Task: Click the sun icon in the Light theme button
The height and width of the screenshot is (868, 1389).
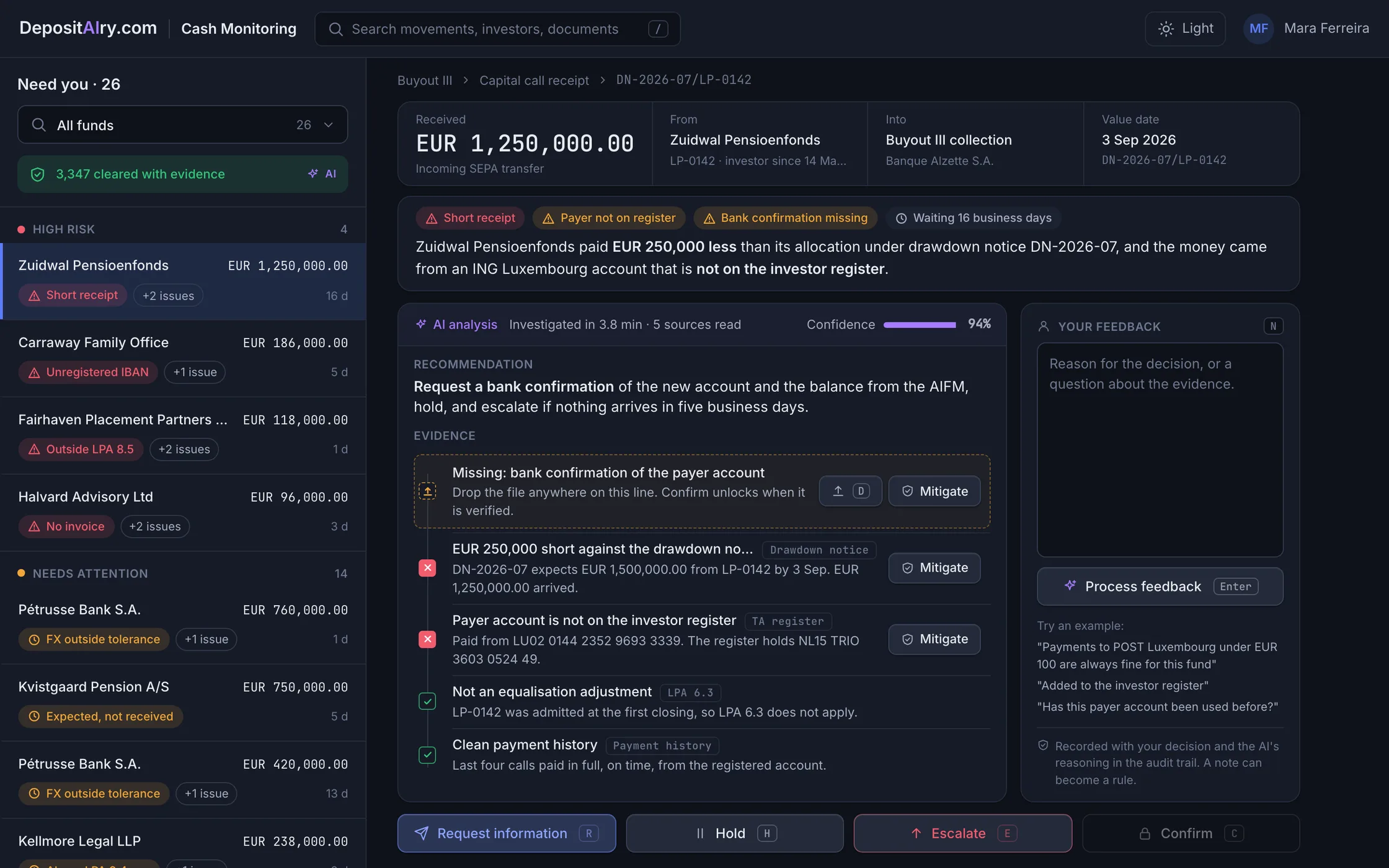Action: (x=1166, y=29)
